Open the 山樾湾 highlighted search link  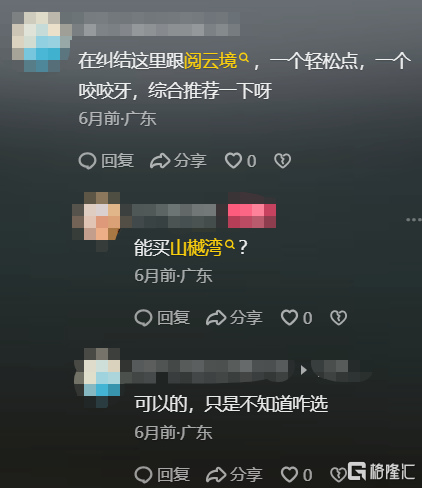pyautogui.click(x=196, y=248)
